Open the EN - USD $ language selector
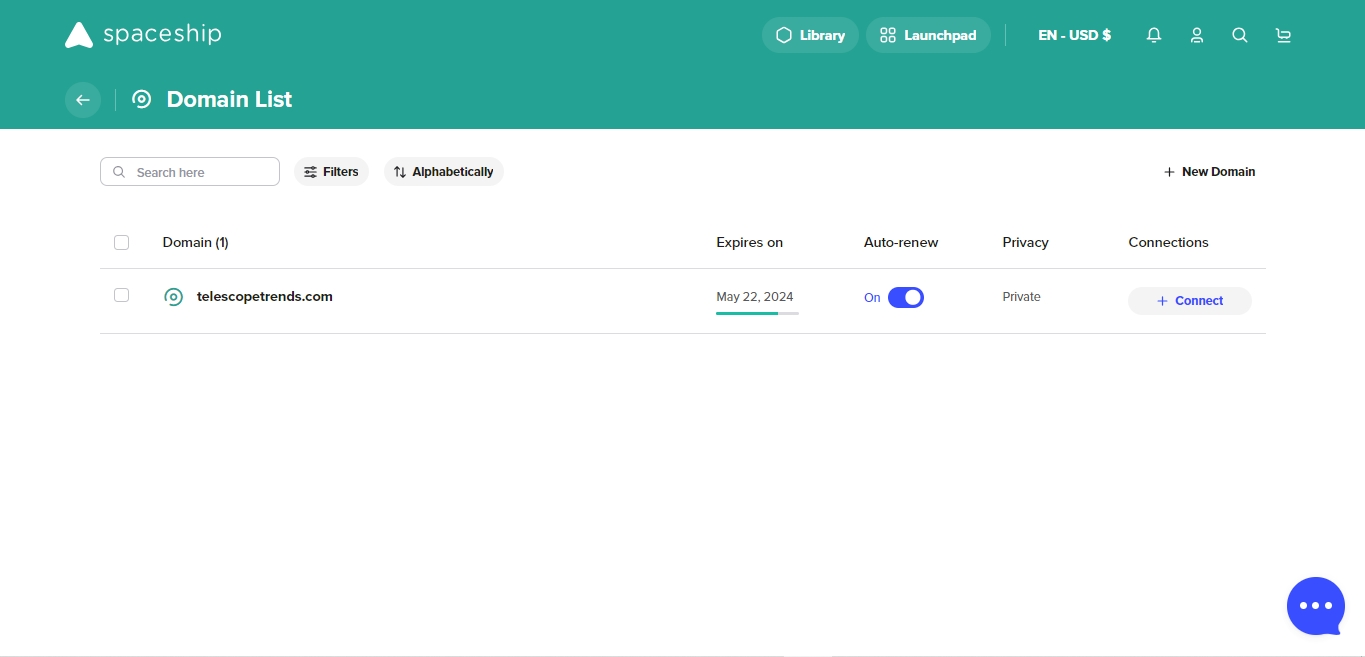This screenshot has height=657, width=1365. (x=1074, y=35)
